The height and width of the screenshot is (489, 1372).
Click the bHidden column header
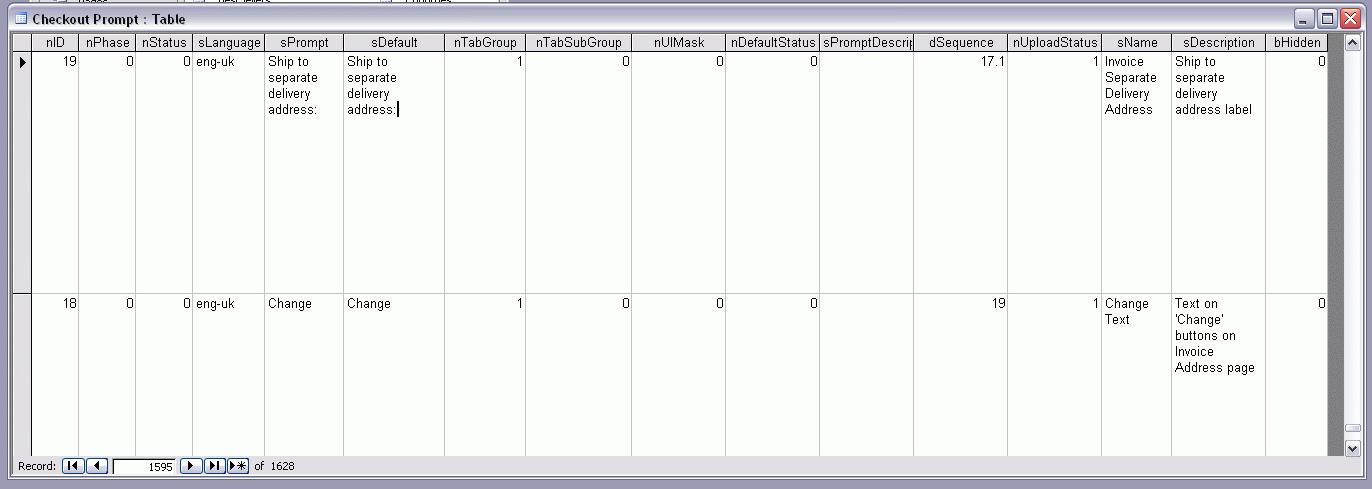(1297, 43)
